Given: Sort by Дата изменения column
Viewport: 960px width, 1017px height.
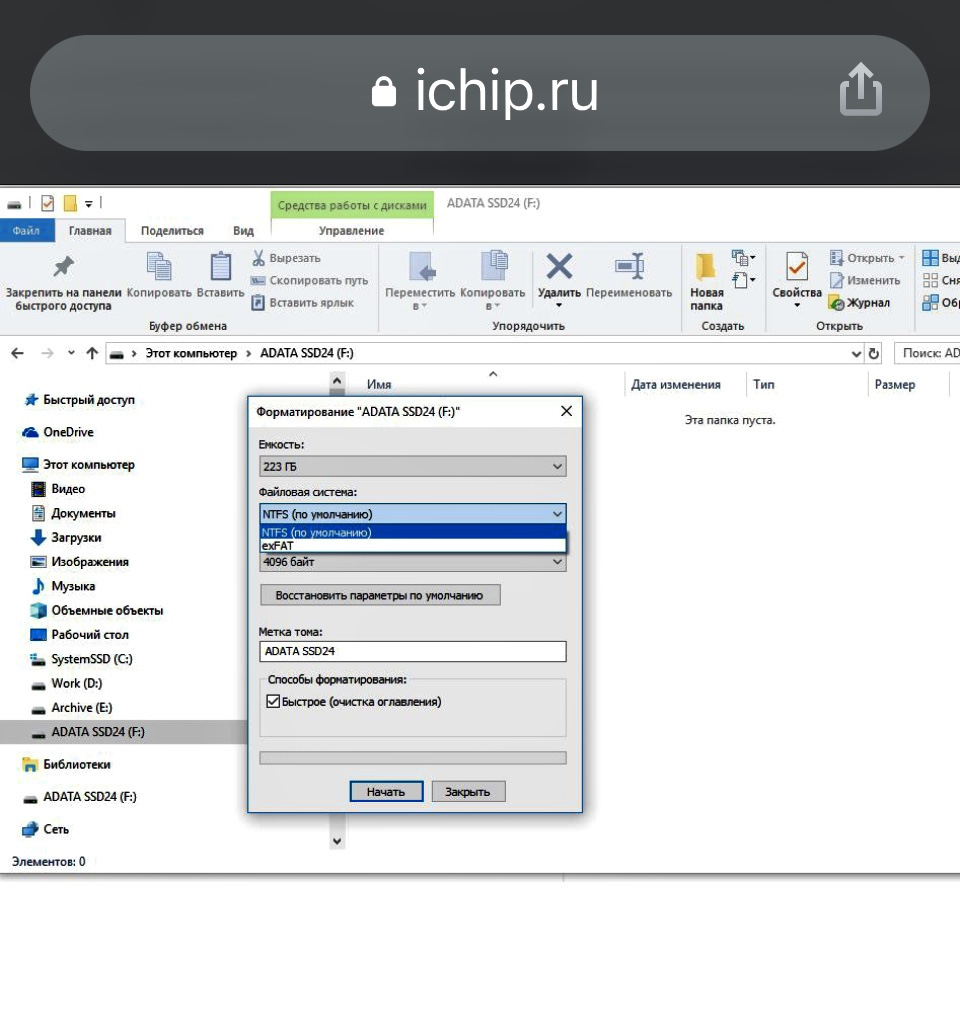Looking at the screenshot, I should click(676, 385).
